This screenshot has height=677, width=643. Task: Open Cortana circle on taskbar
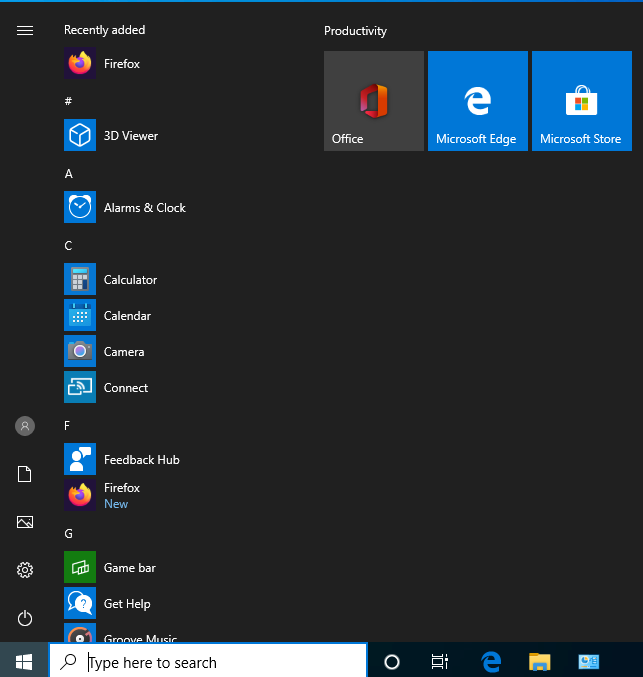392,661
